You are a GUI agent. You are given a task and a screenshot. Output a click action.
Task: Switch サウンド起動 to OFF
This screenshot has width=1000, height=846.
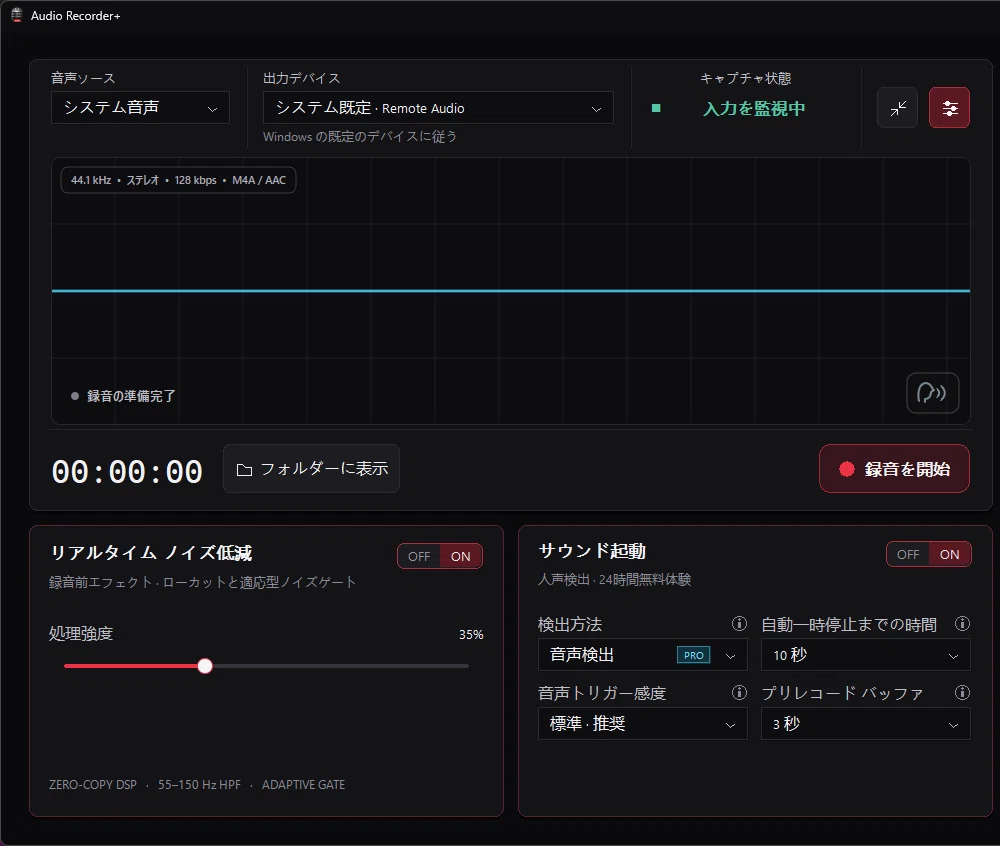pos(908,554)
